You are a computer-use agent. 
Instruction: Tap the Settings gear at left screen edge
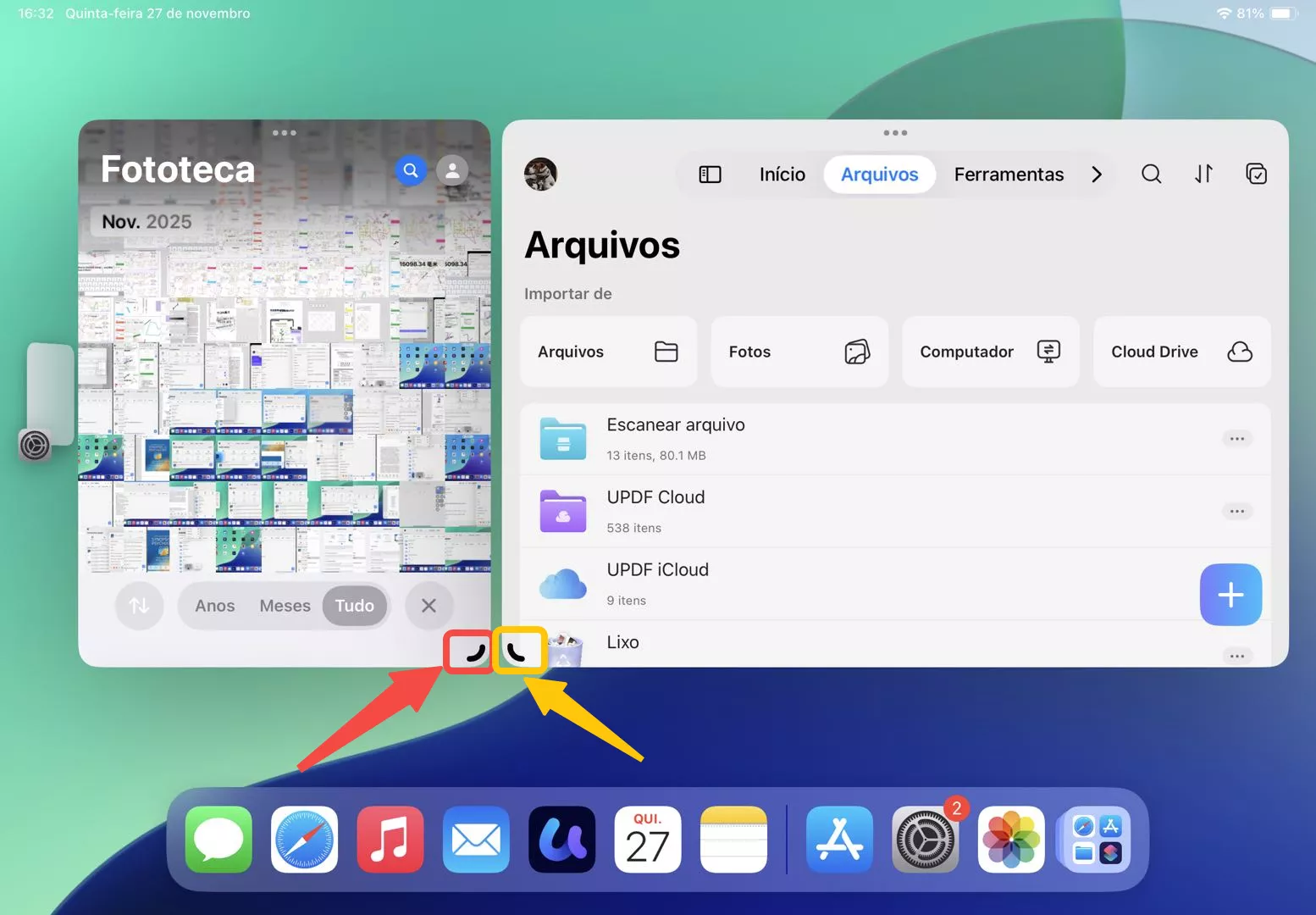point(35,445)
